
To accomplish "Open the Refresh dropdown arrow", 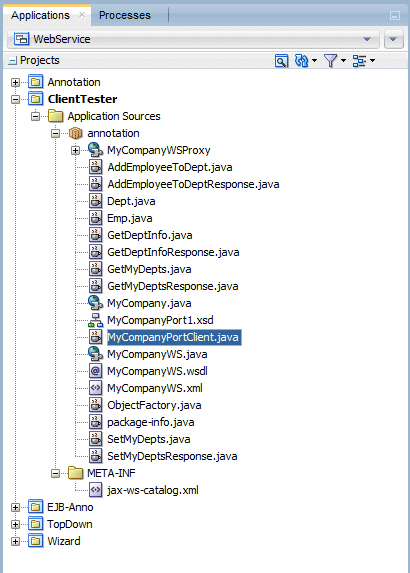I will click(314, 61).
